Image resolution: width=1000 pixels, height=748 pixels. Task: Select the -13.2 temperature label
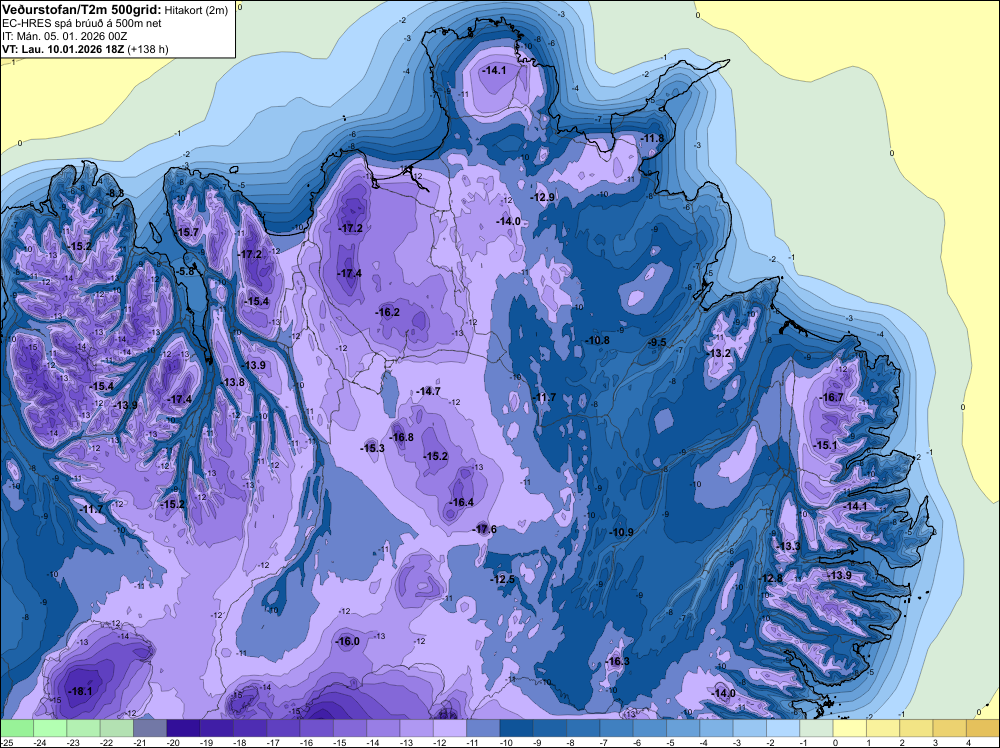(x=719, y=353)
